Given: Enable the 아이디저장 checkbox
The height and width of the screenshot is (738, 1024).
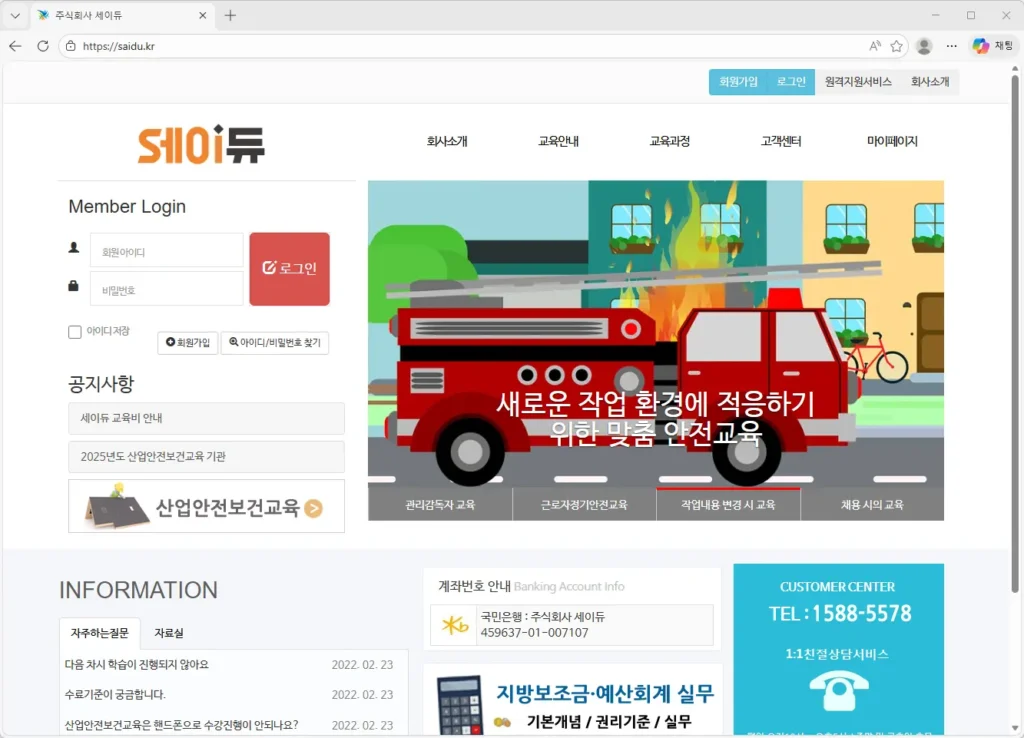Looking at the screenshot, I should 75,332.
